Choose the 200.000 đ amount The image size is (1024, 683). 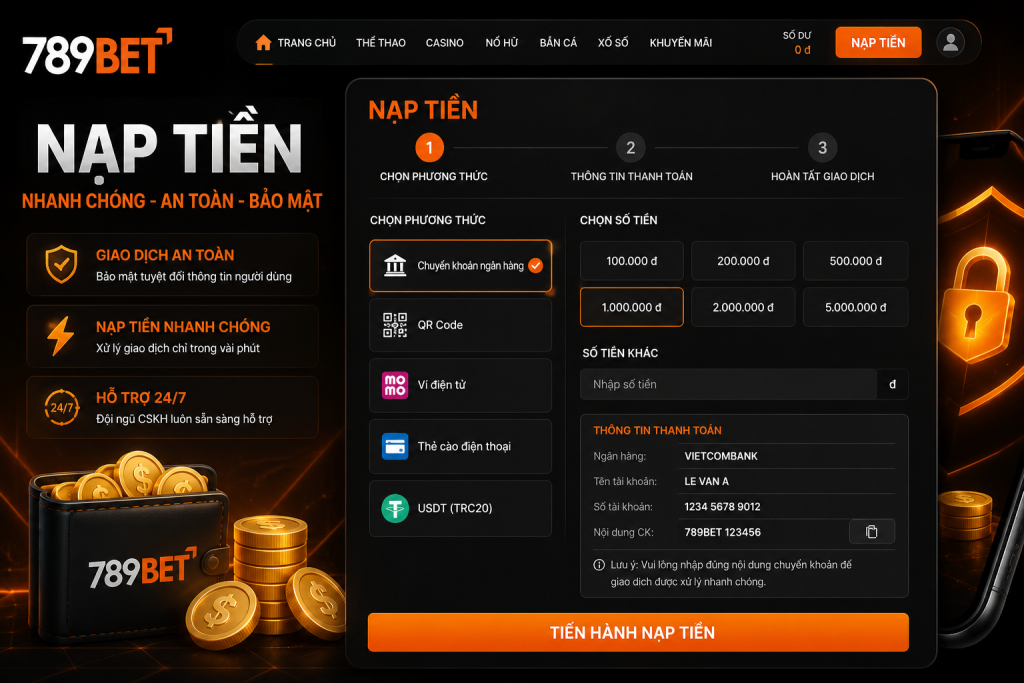point(743,261)
